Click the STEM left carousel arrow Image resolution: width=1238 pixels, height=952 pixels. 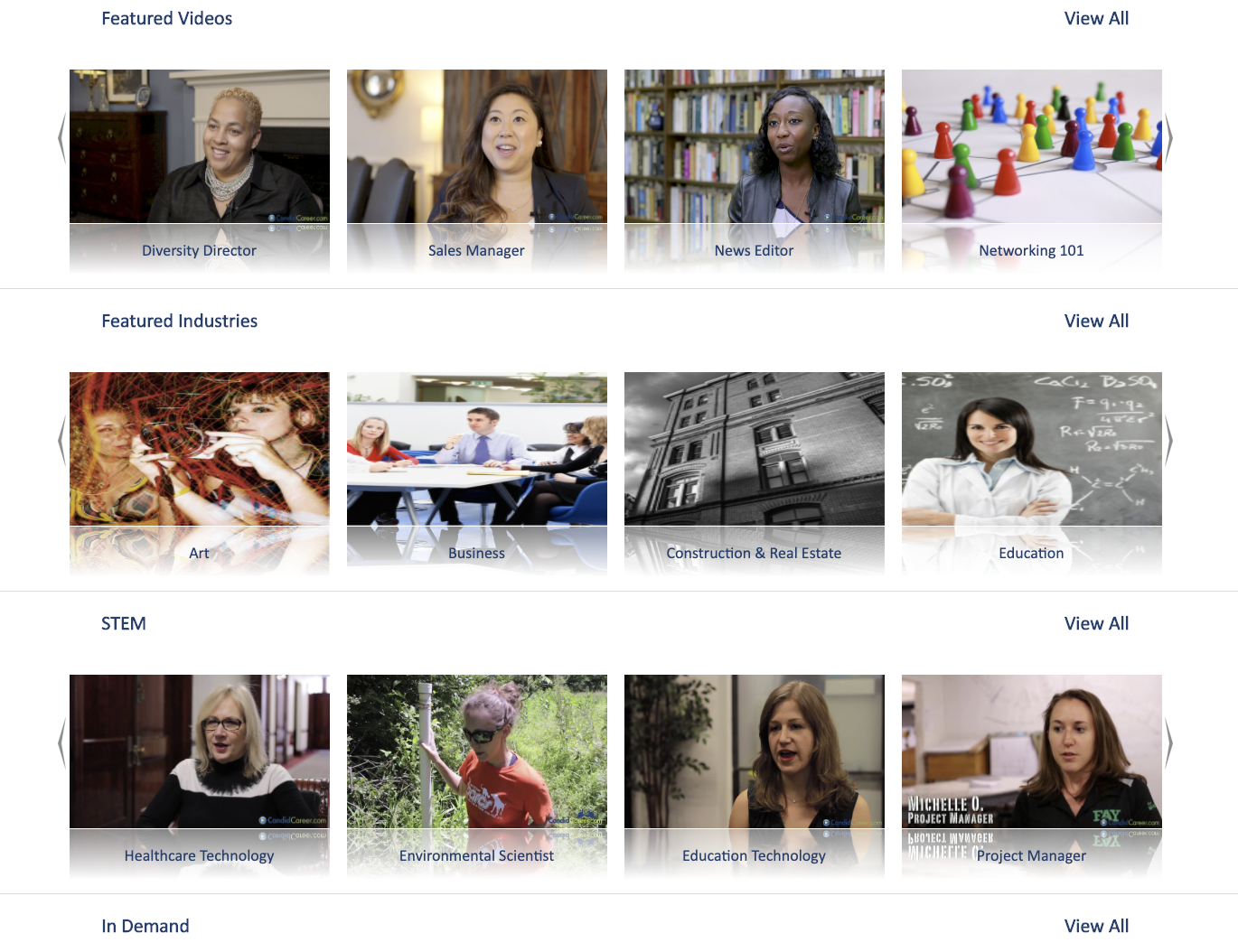tap(61, 743)
